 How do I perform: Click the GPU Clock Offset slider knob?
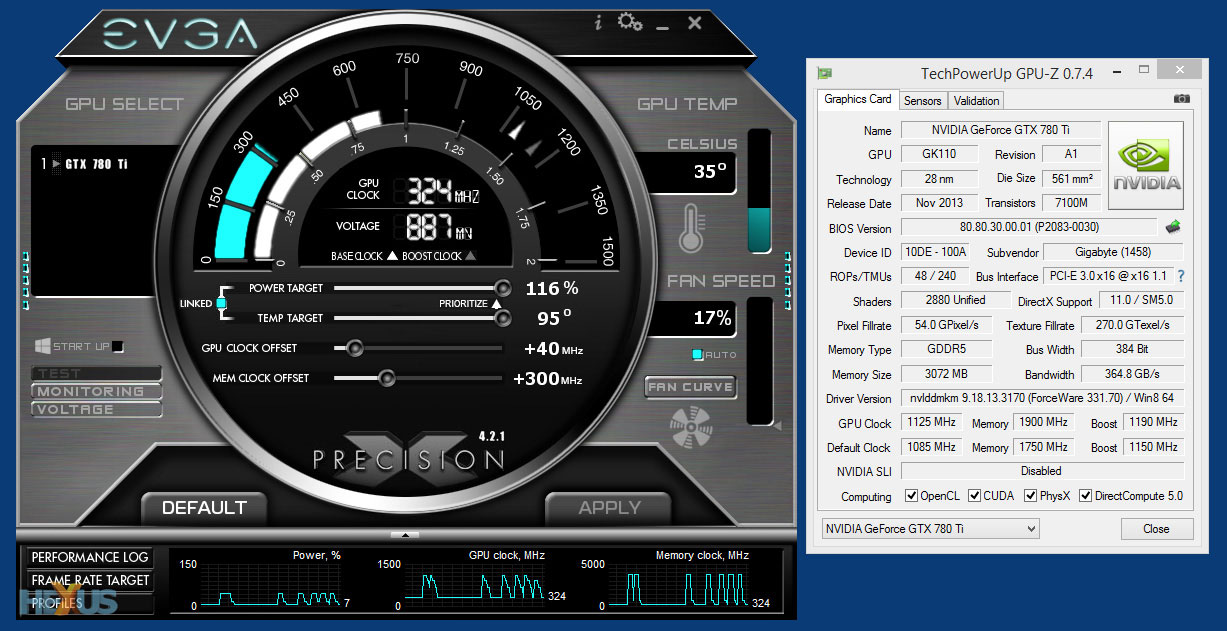(x=353, y=348)
